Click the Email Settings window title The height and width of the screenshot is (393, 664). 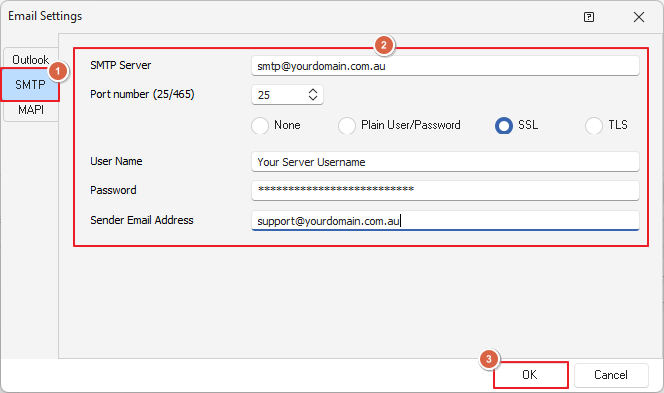tap(45, 16)
